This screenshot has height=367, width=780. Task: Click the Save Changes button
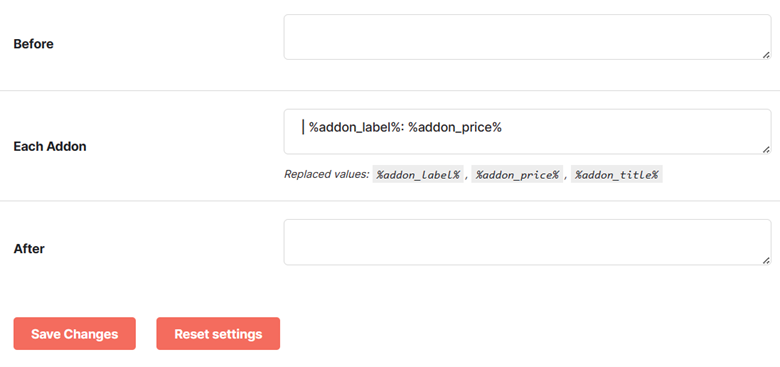pyautogui.click(x=75, y=334)
